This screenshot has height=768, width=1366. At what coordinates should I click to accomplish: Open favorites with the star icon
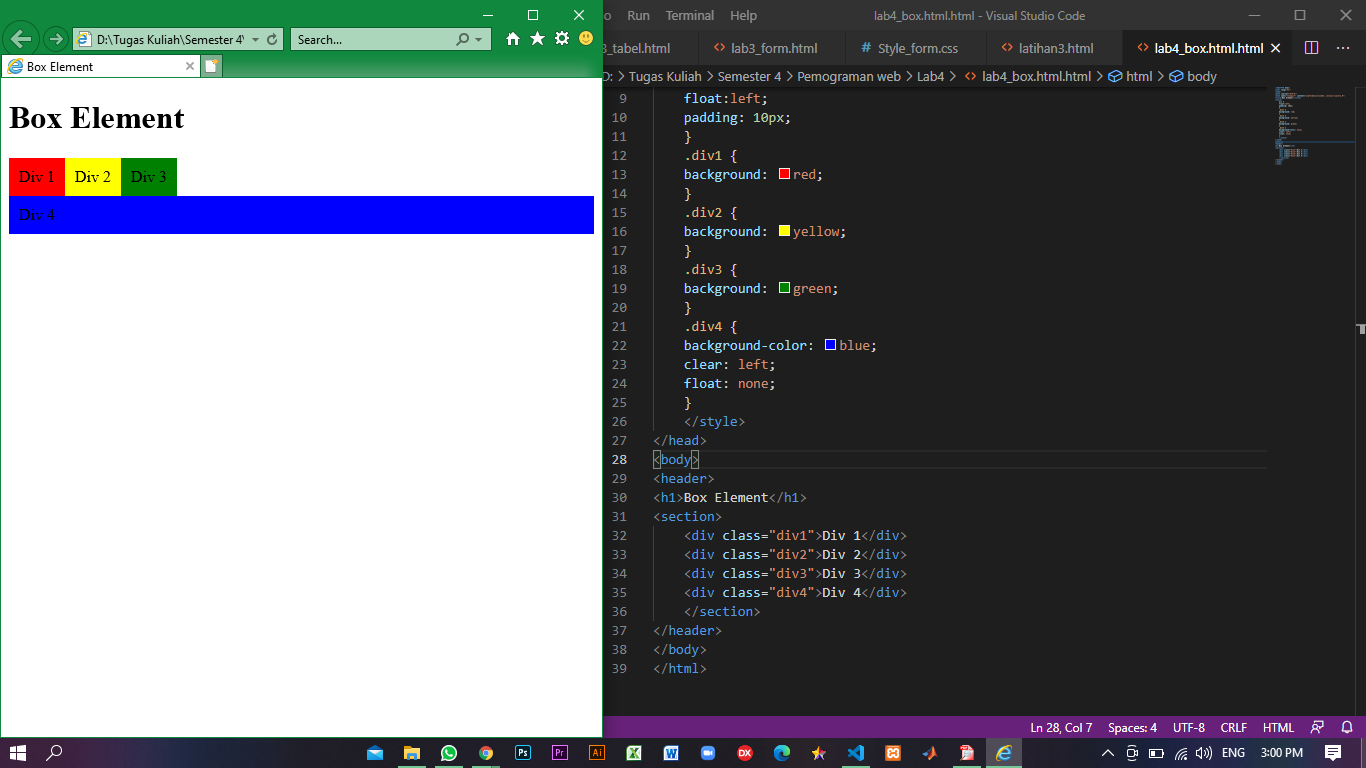538,38
